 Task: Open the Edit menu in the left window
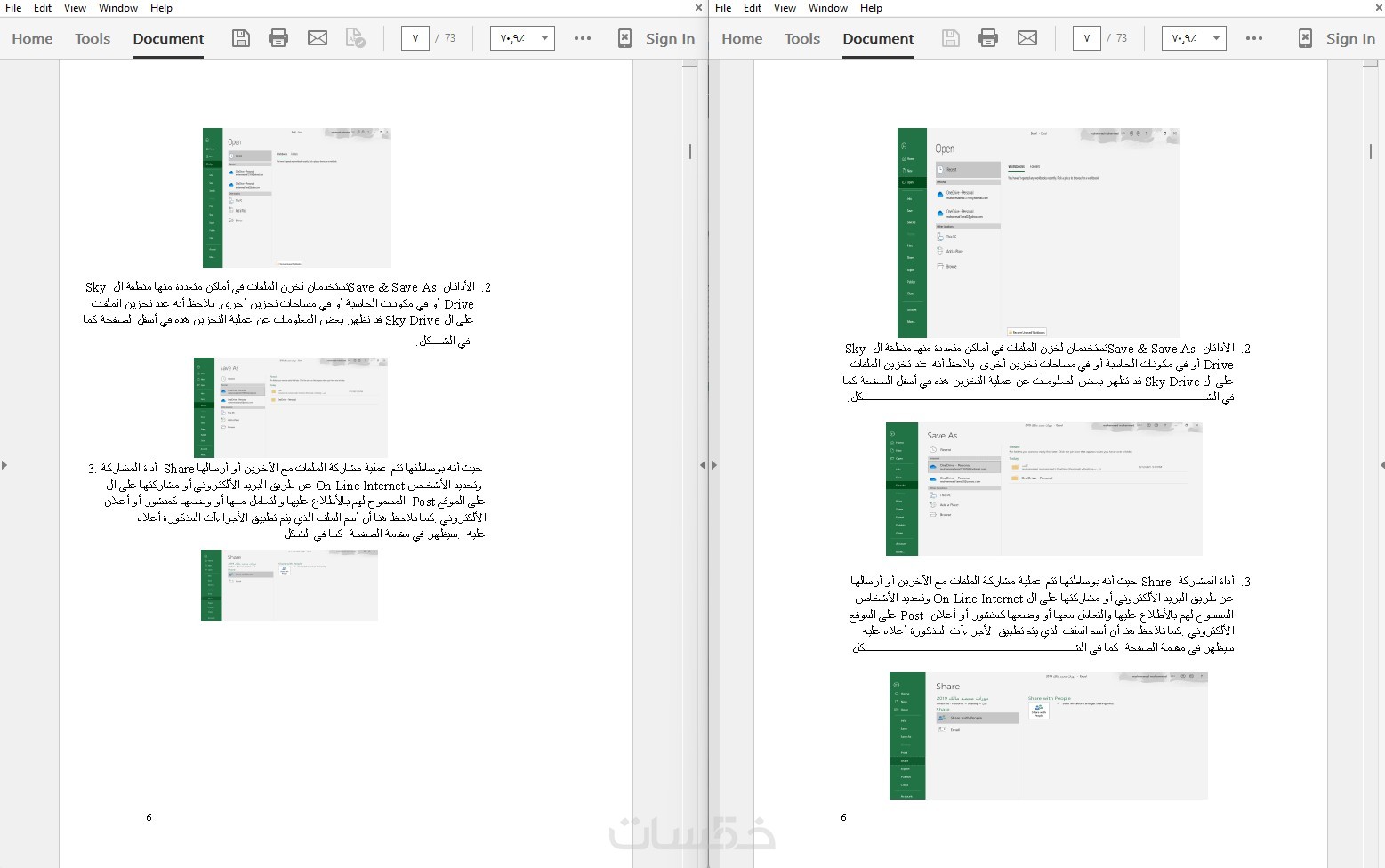pos(43,8)
